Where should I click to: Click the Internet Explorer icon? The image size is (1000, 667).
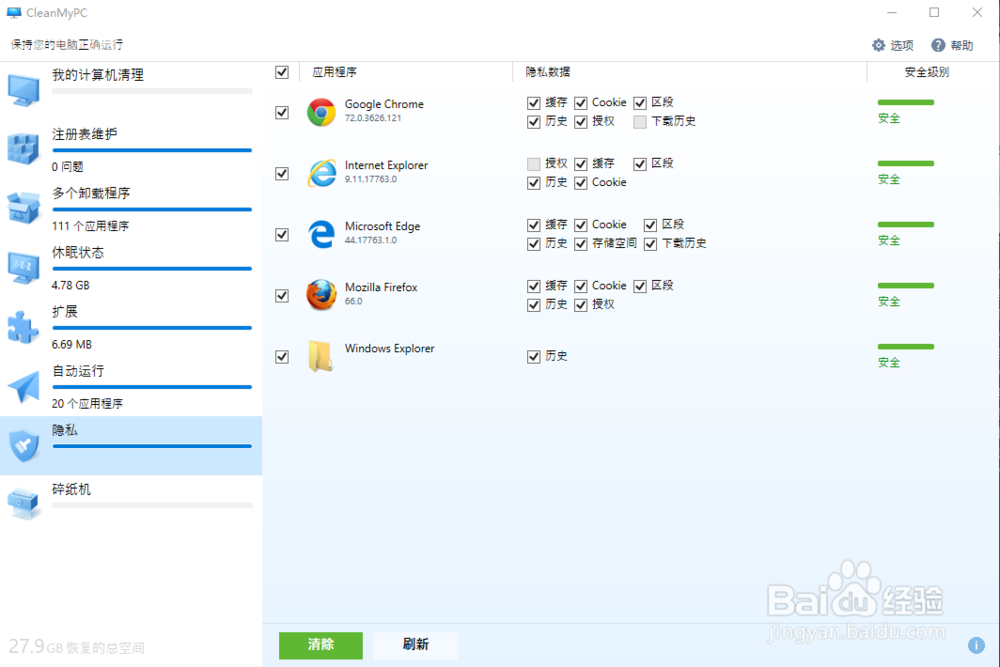[x=321, y=173]
